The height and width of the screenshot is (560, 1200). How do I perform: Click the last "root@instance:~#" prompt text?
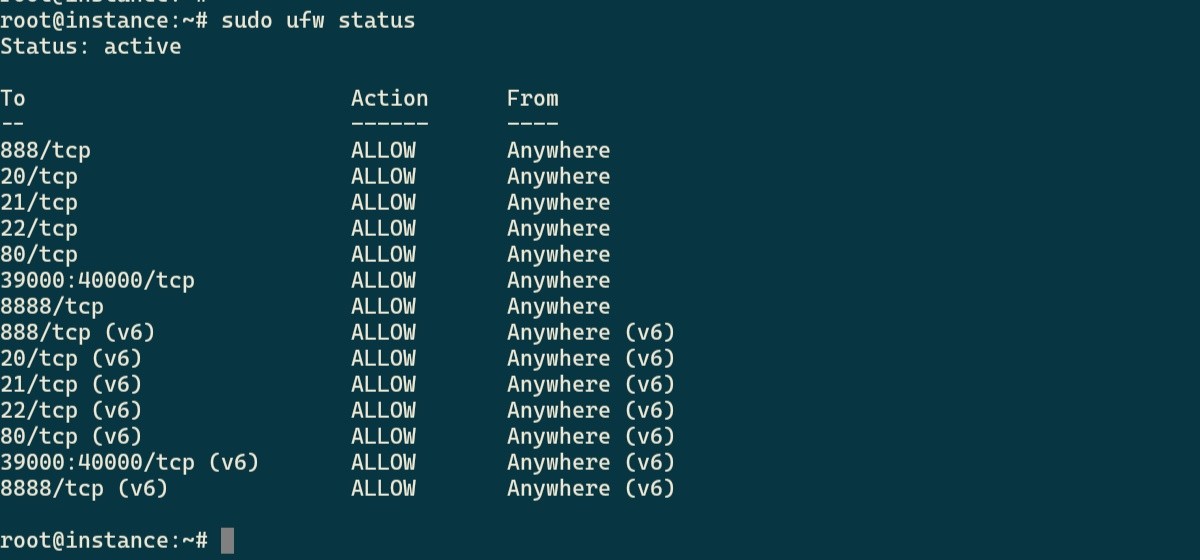coord(104,541)
